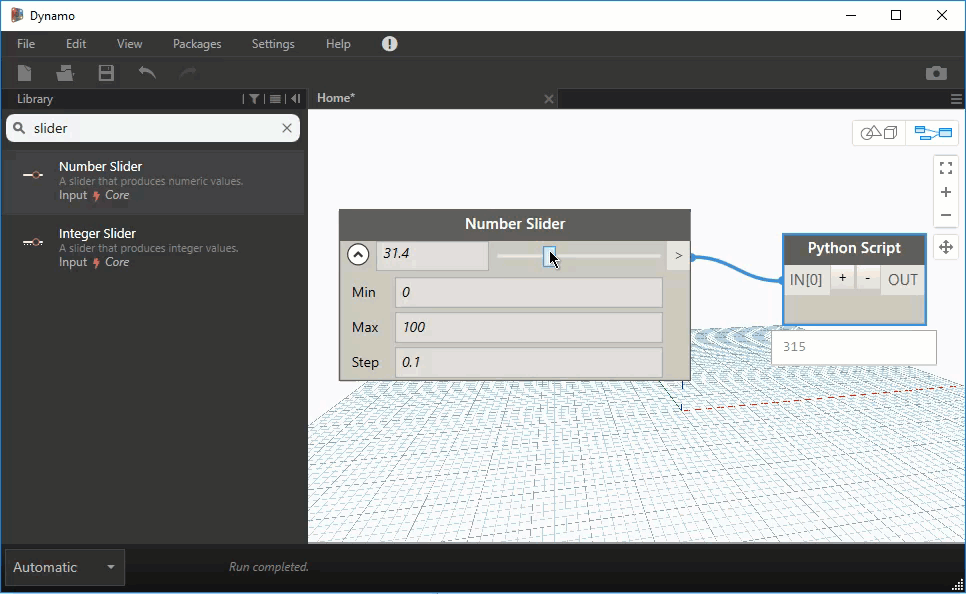Collapse the Number Slider settings chevron
The image size is (966, 594).
tap(358, 255)
